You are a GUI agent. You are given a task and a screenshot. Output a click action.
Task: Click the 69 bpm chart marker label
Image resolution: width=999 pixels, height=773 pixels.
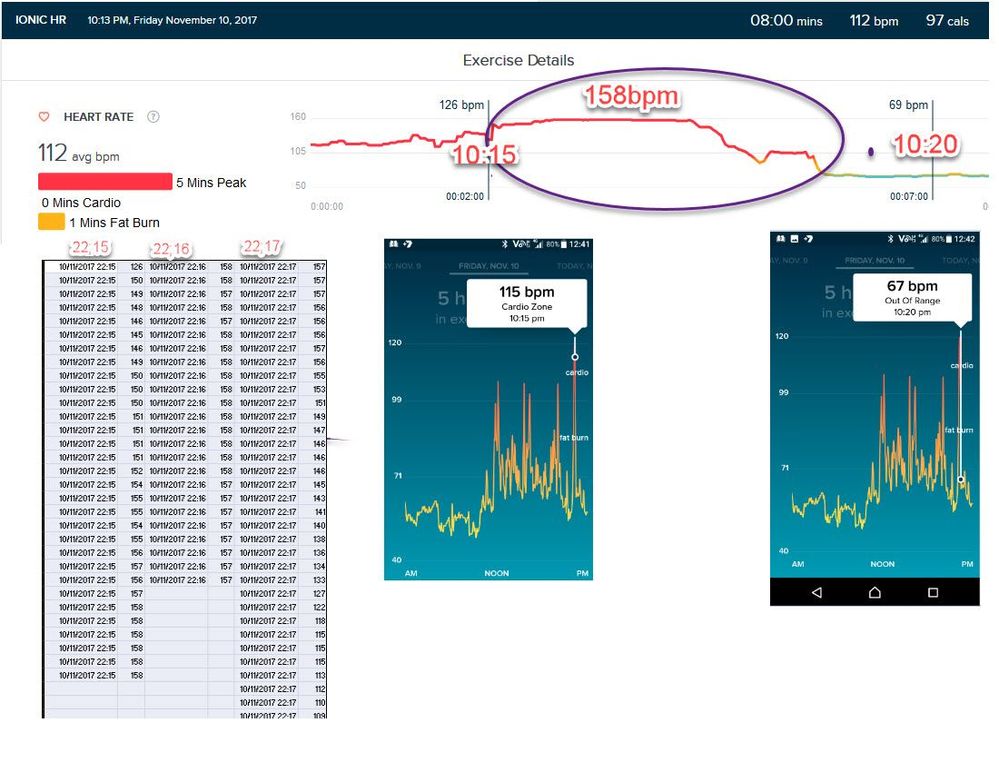click(908, 105)
